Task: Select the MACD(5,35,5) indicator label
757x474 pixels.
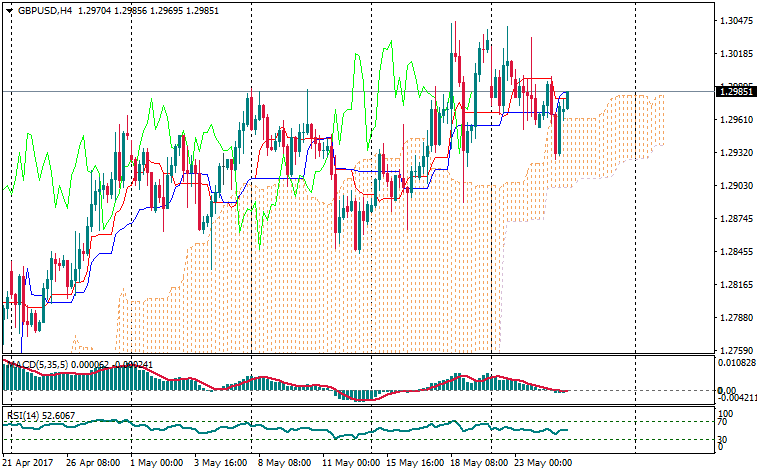Action: click(40, 362)
